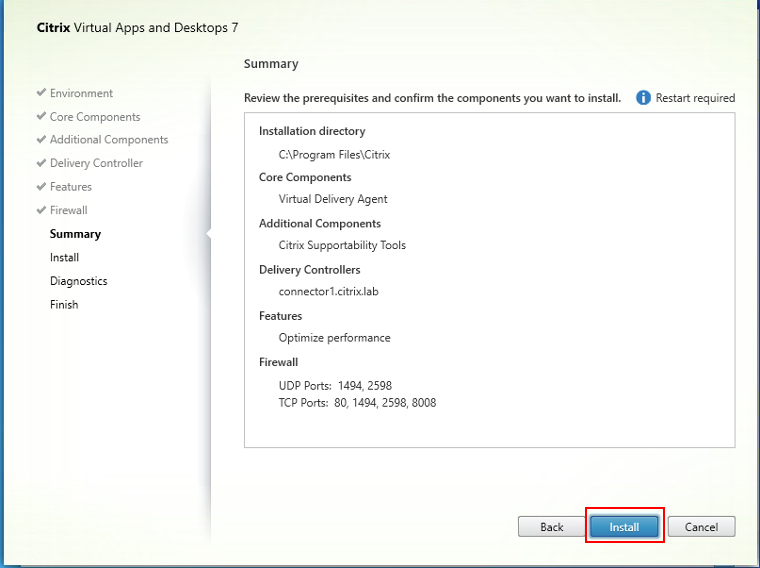The image size is (760, 568).
Task: Click the Restart required label text
Action: click(x=695, y=98)
